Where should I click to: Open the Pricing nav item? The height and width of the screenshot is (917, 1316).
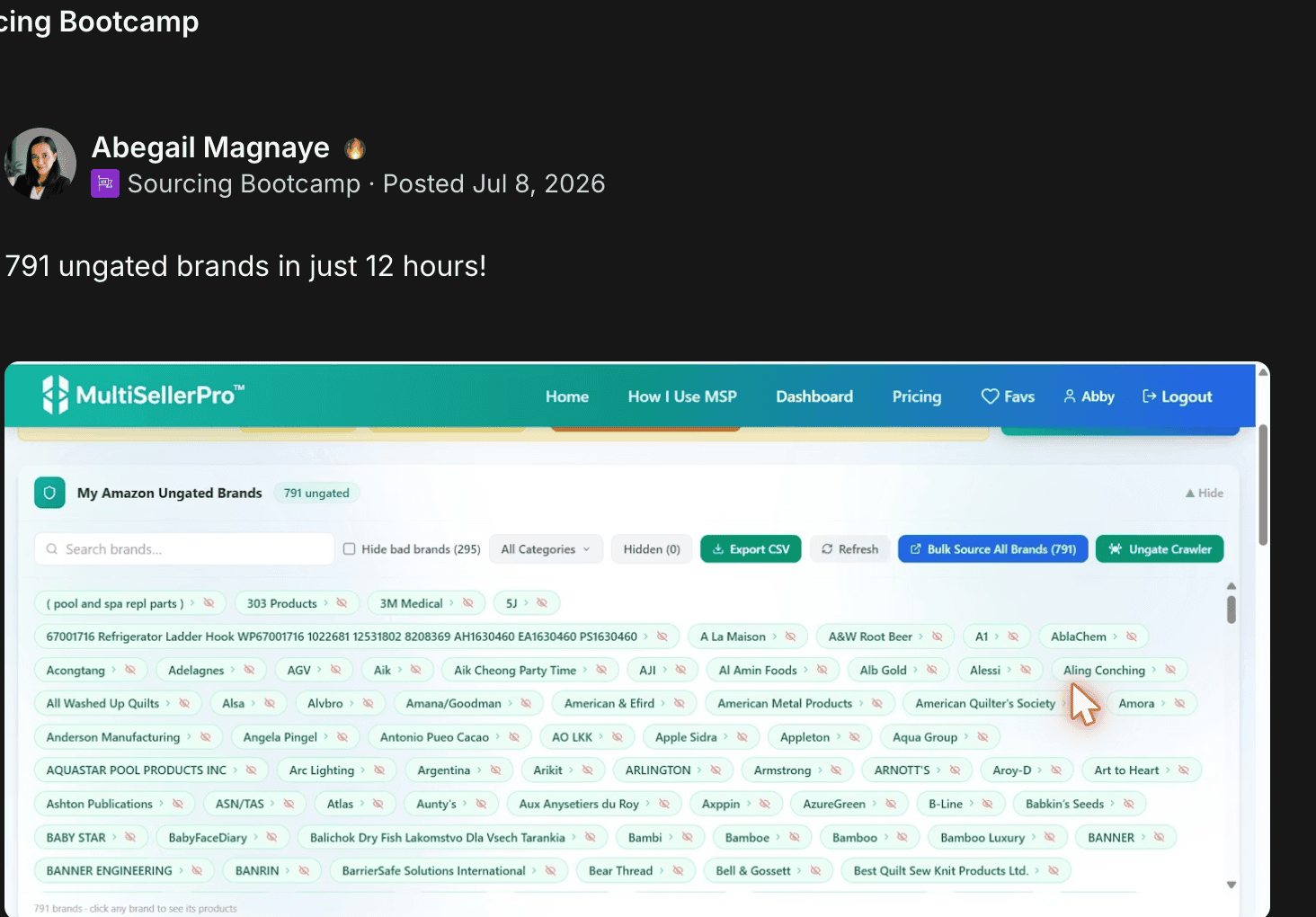click(x=917, y=396)
